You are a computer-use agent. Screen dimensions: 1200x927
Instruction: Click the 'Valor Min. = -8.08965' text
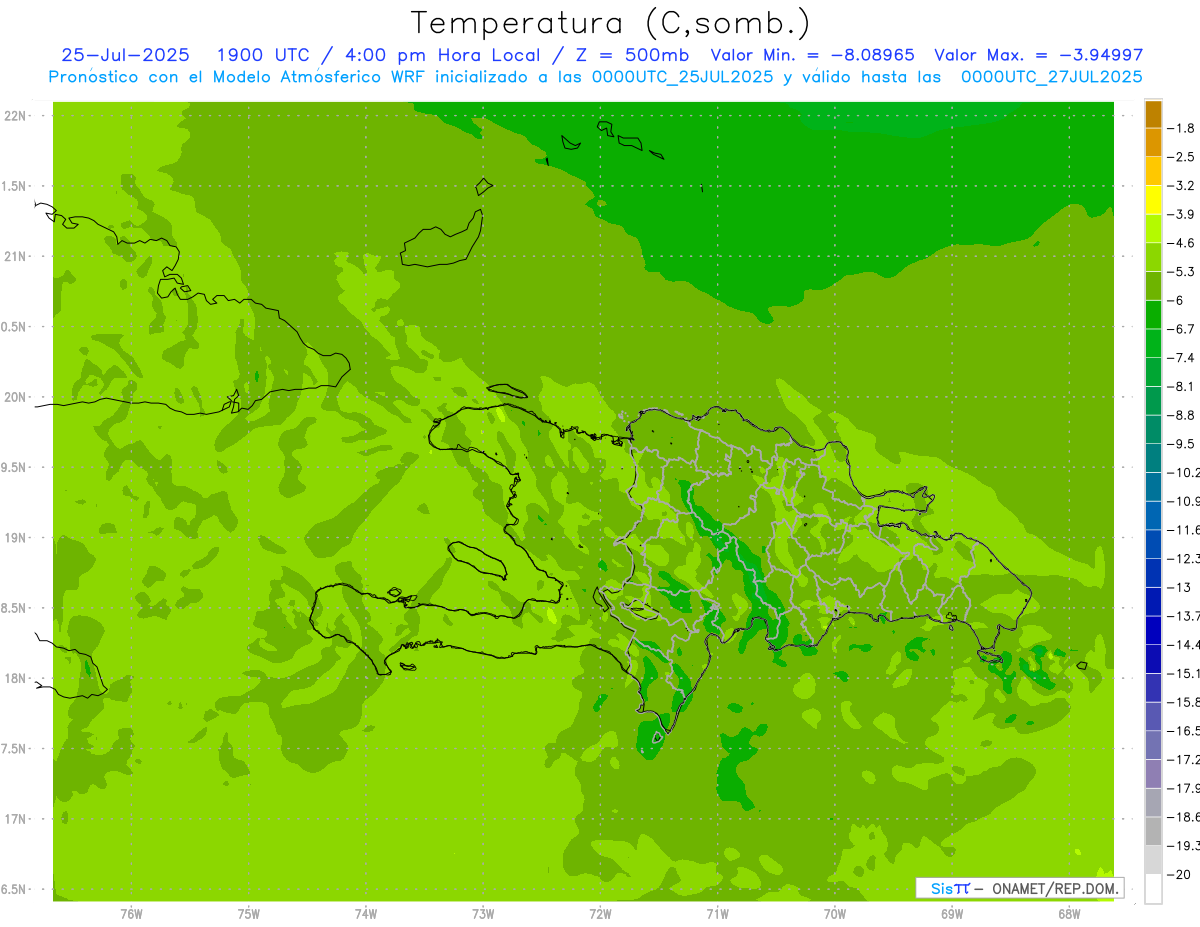(812, 55)
